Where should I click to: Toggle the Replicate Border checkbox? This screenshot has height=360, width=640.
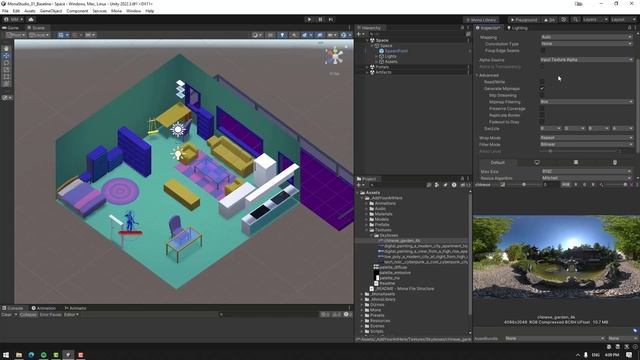coord(542,115)
